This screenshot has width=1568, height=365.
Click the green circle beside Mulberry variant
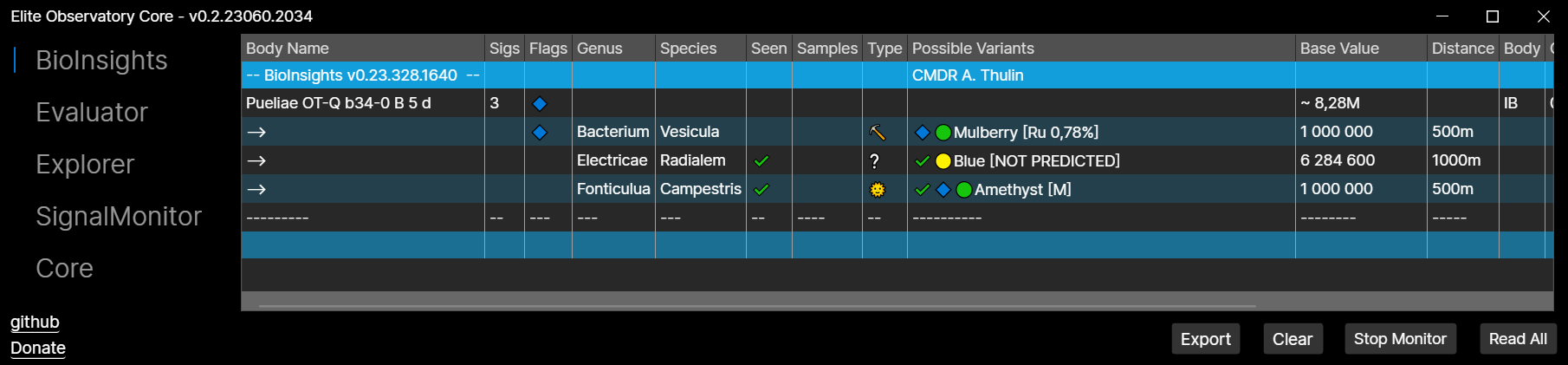pyautogui.click(x=943, y=133)
